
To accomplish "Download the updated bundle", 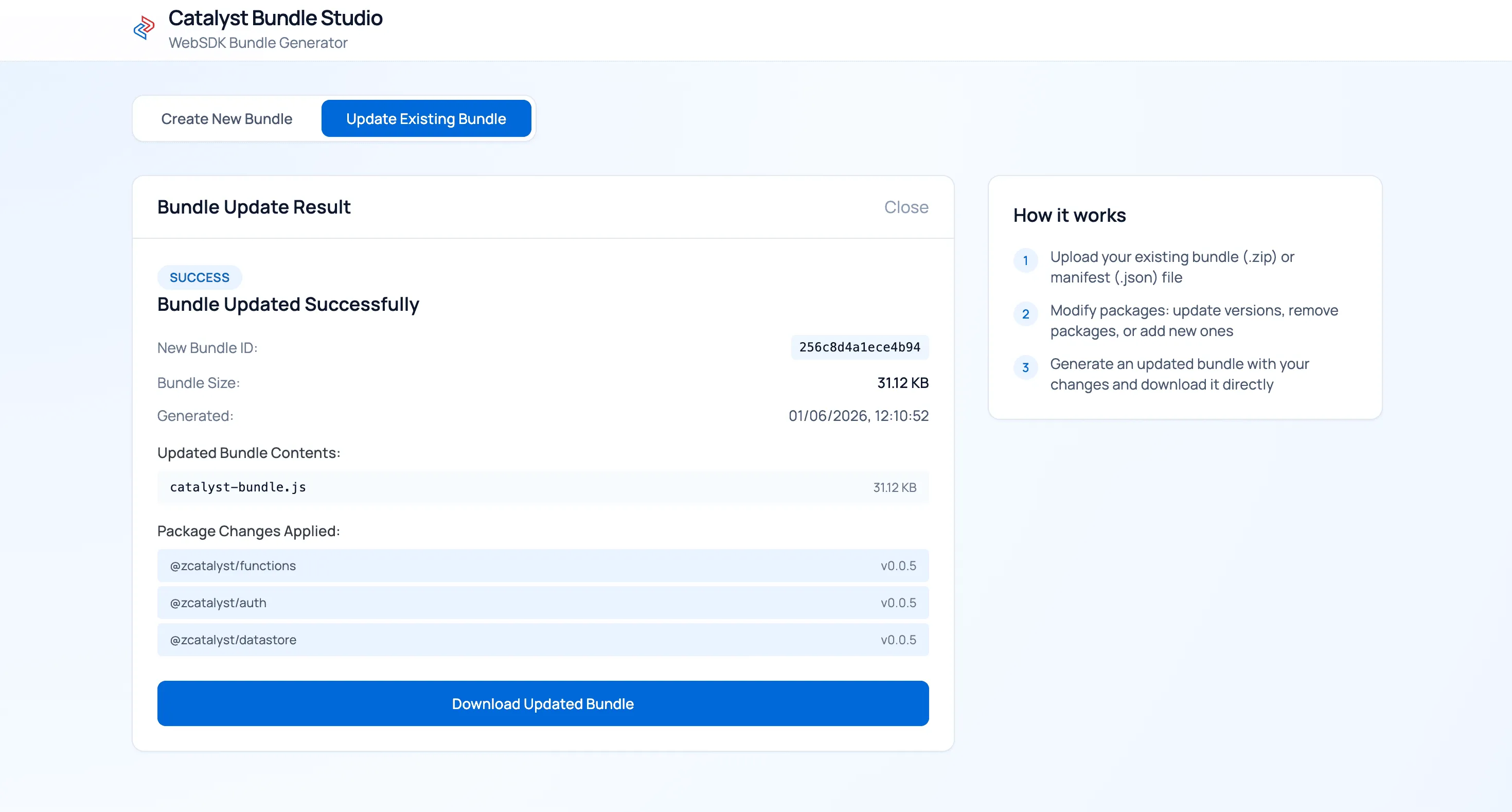I will [x=543, y=703].
